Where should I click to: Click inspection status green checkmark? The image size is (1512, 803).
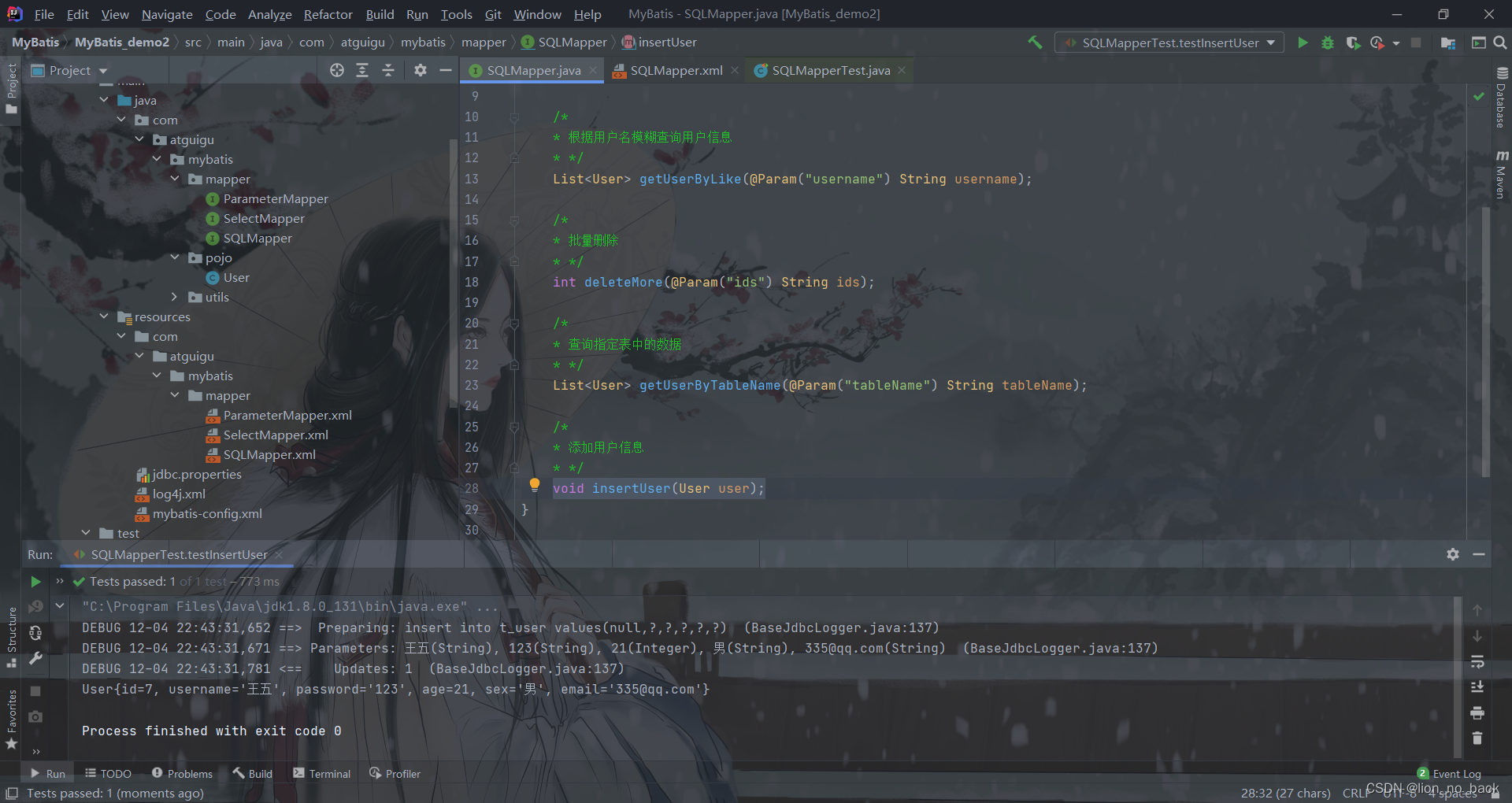pyautogui.click(x=1479, y=96)
